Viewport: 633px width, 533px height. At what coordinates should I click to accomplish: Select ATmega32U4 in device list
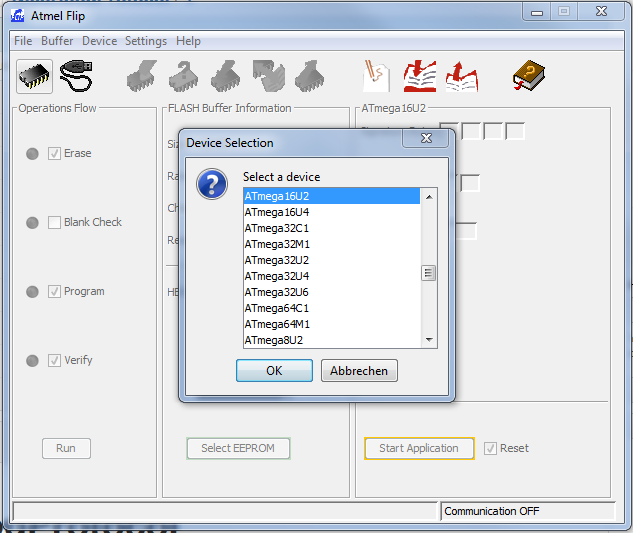331,276
